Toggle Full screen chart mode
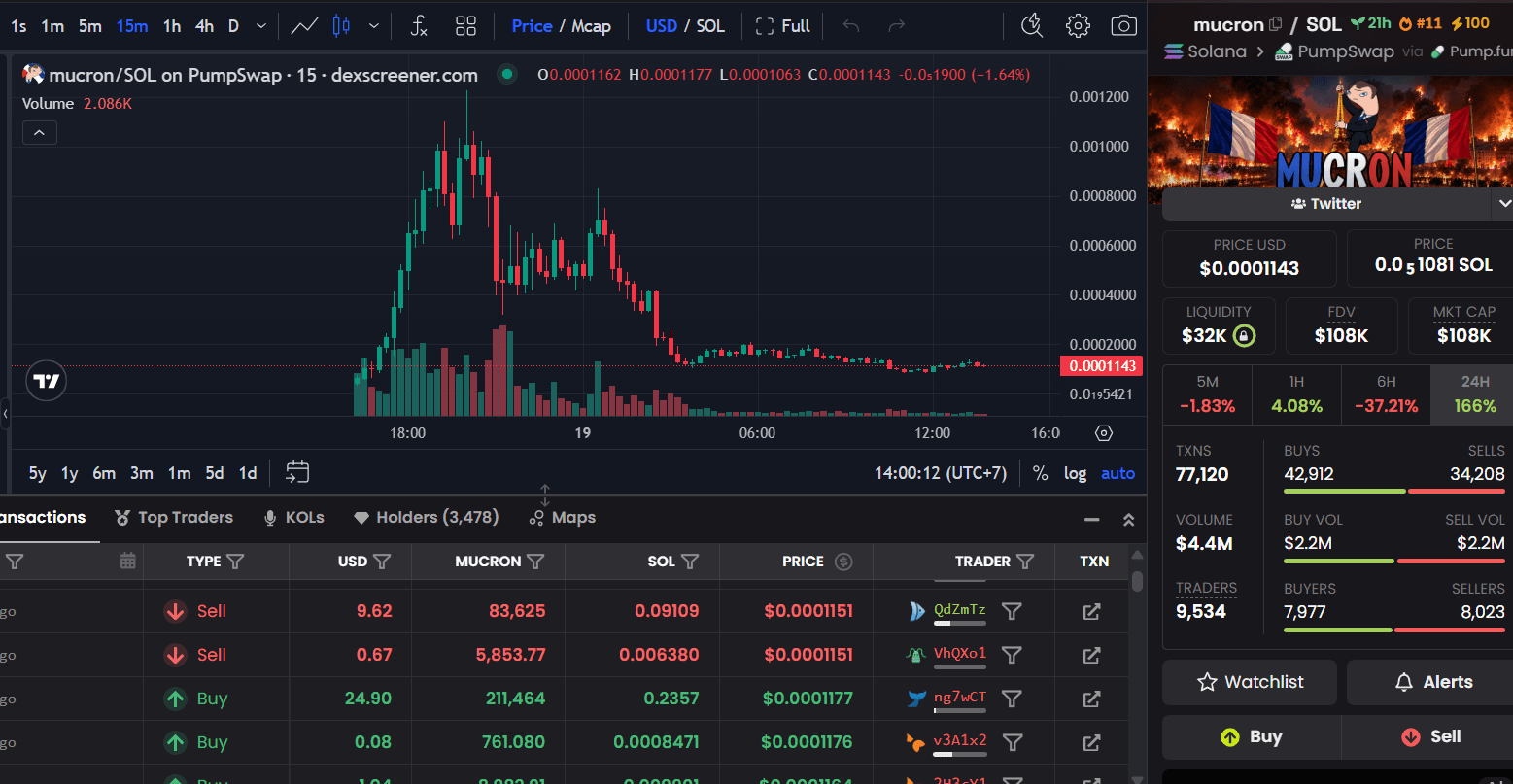The height and width of the screenshot is (784, 1513). point(782,26)
